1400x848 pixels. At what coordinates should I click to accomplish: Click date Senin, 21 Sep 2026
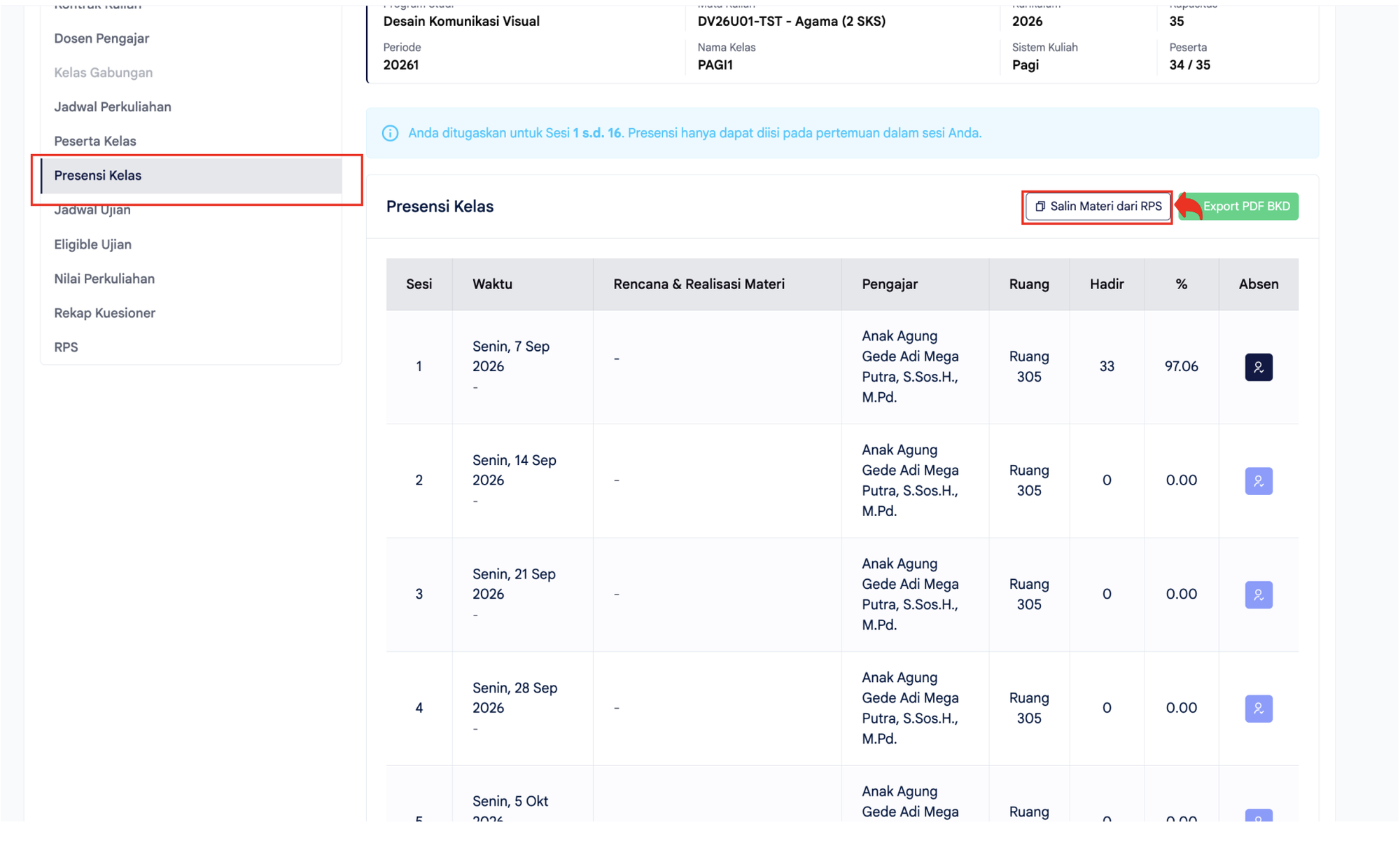514,584
